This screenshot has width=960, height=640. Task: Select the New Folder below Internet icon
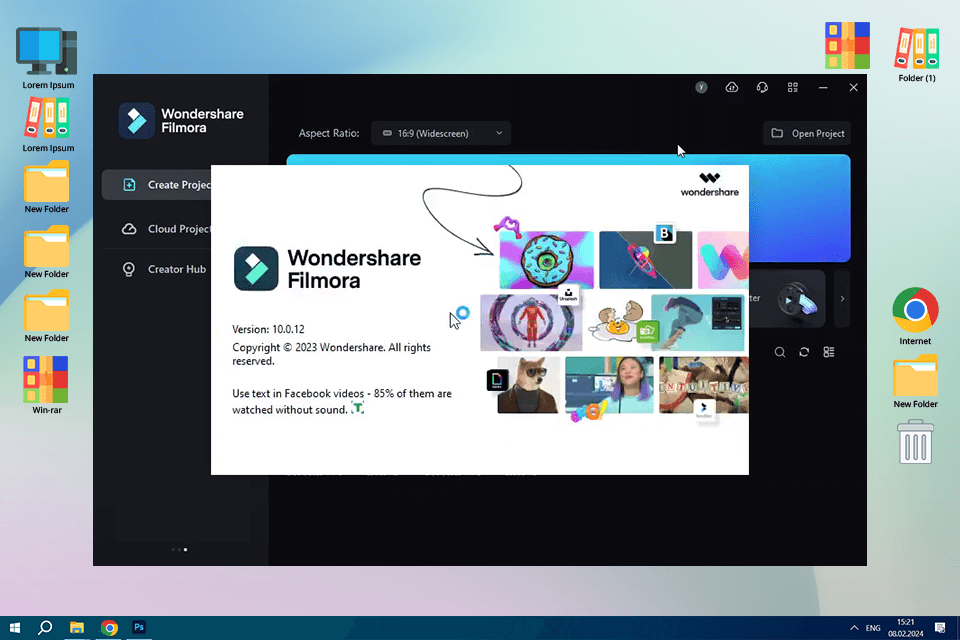(915, 382)
